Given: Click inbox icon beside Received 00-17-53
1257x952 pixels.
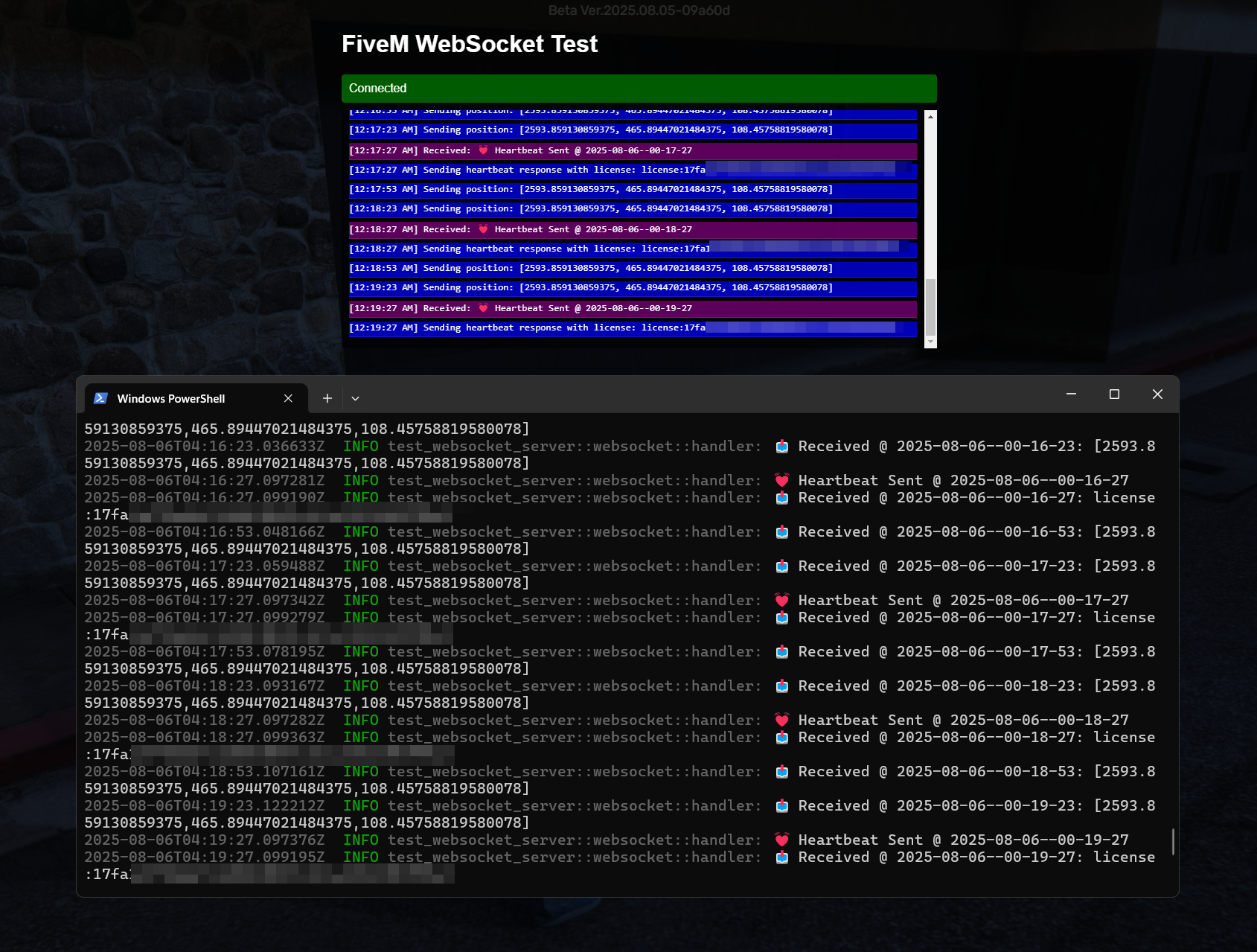Looking at the screenshot, I should (781, 652).
